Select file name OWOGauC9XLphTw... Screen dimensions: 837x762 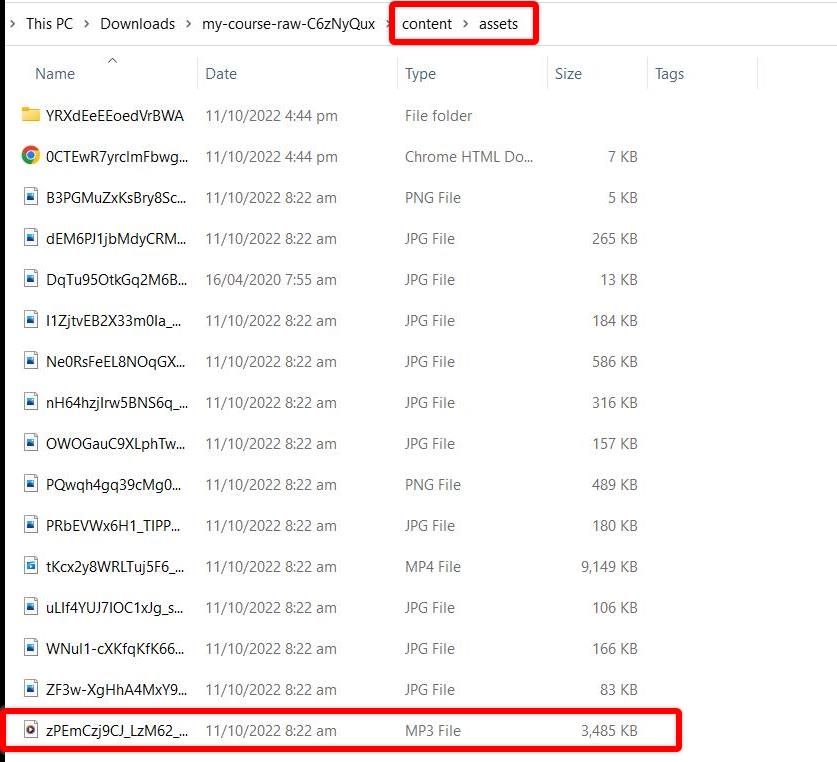pyautogui.click(x=115, y=444)
